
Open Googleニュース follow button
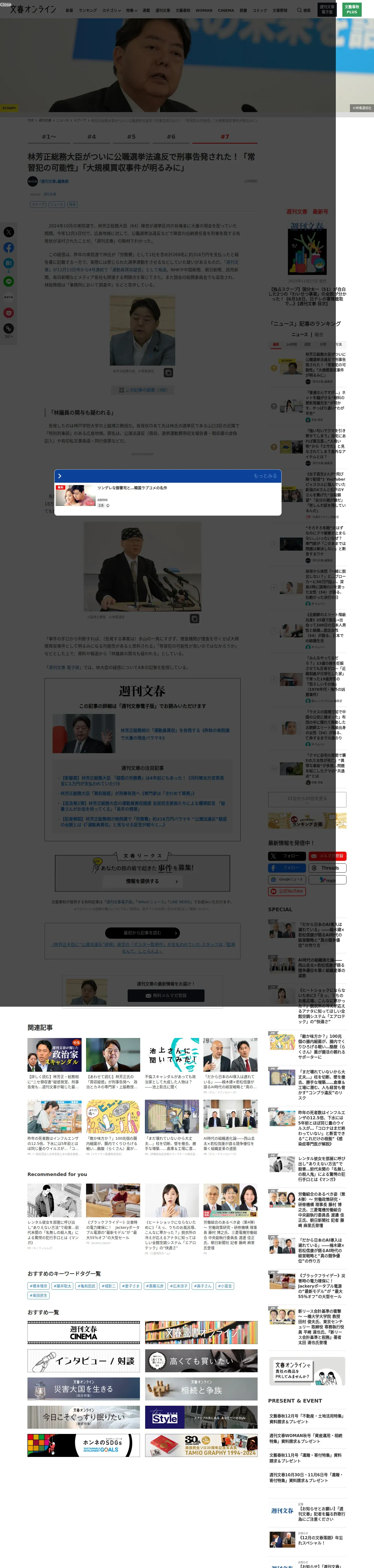pos(287,880)
